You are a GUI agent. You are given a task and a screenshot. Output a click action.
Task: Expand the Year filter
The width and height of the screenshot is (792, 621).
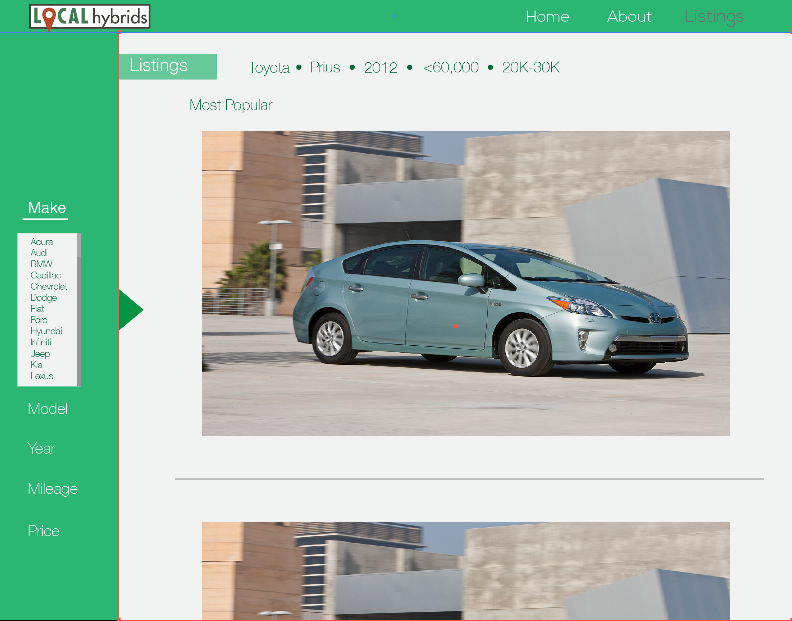tap(40, 449)
